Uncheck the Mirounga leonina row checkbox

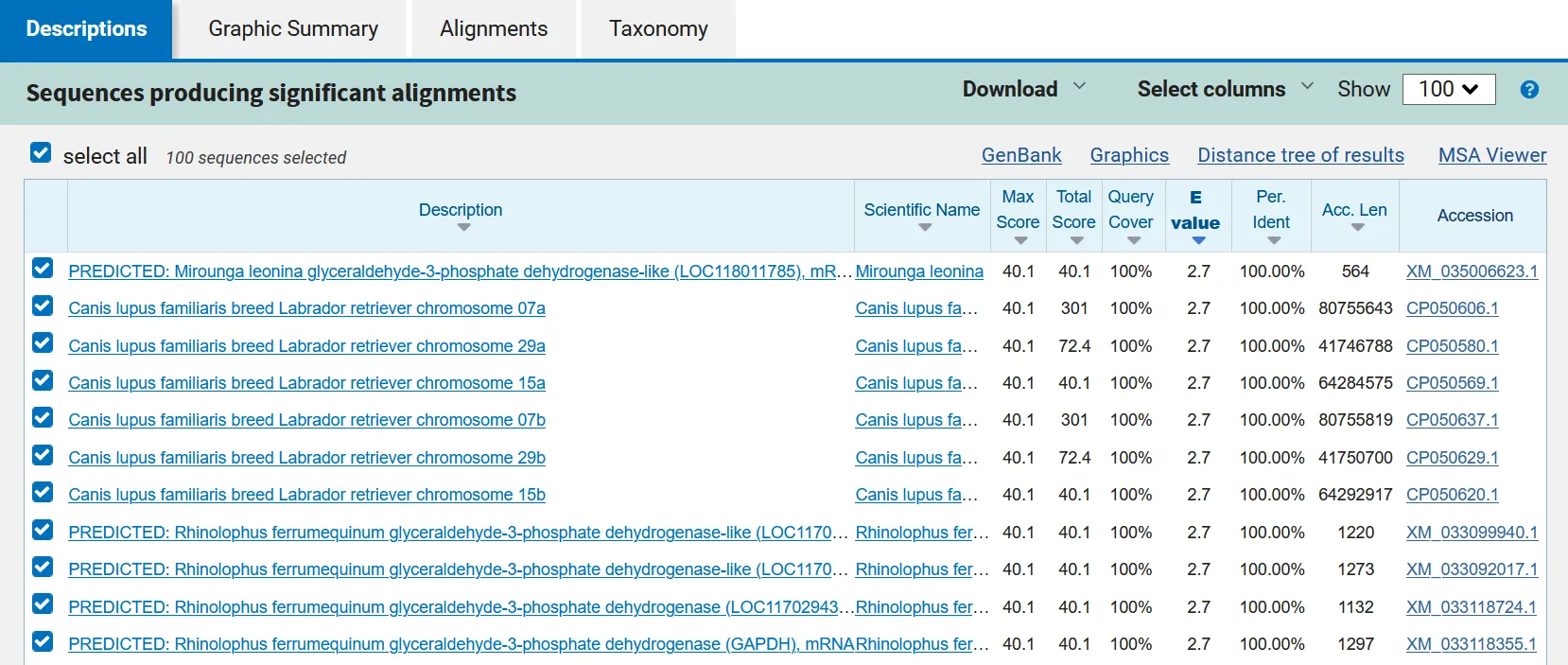43,269
